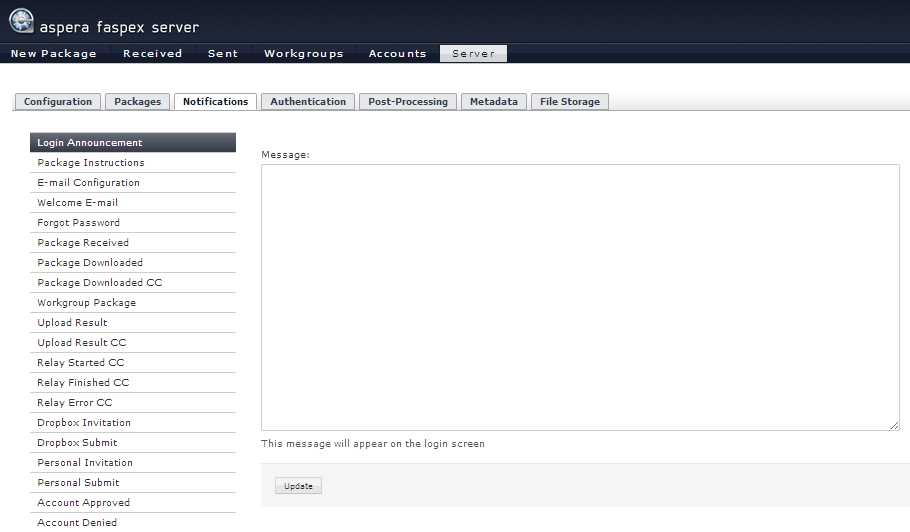The image size is (910, 532).
Task: Select Dropbox Submit notification
Action: click(x=133, y=443)
